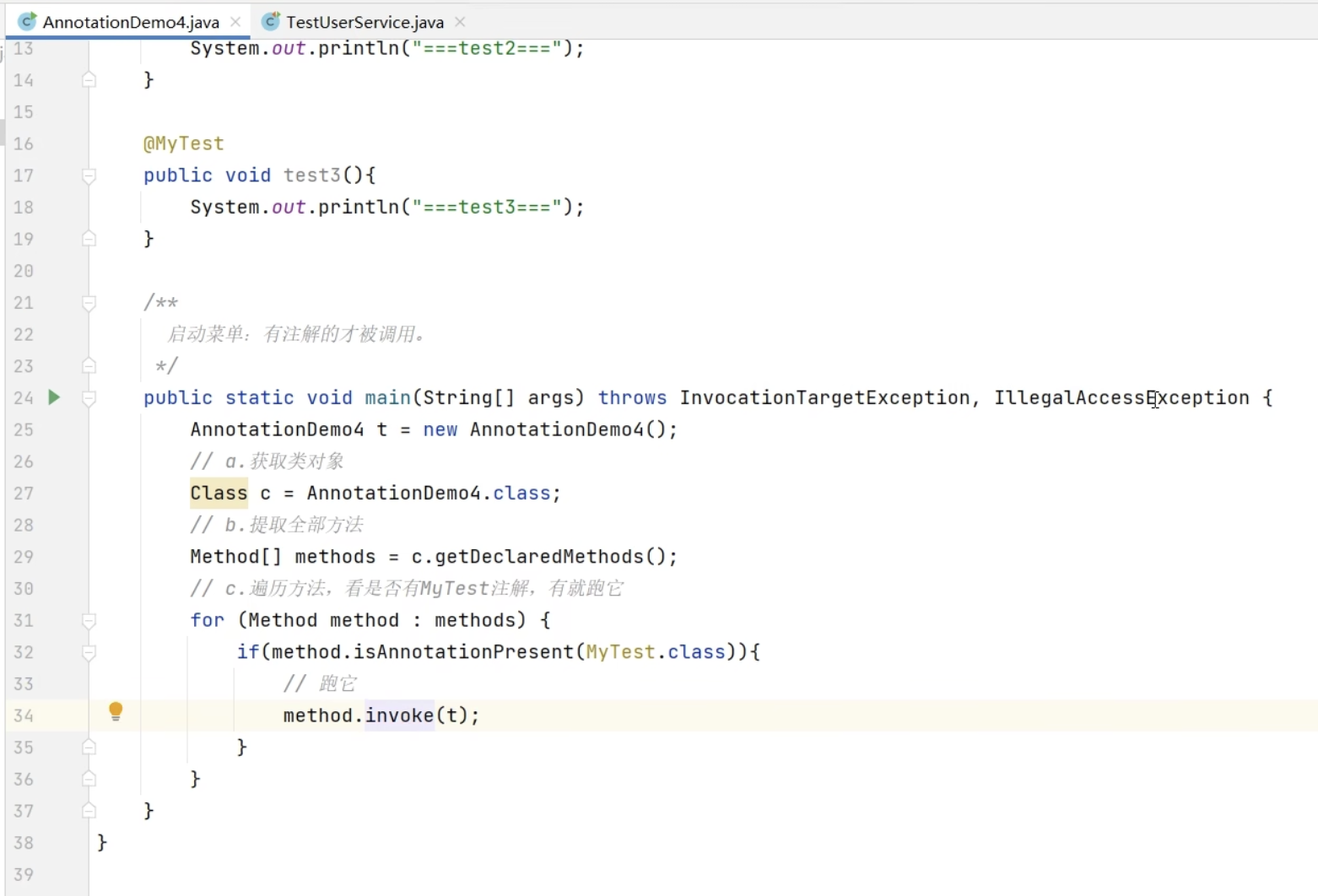Switch to AnnotationDemo4.java tab
This screenshot has width=1318, height=896.
[x=131, y=22]
